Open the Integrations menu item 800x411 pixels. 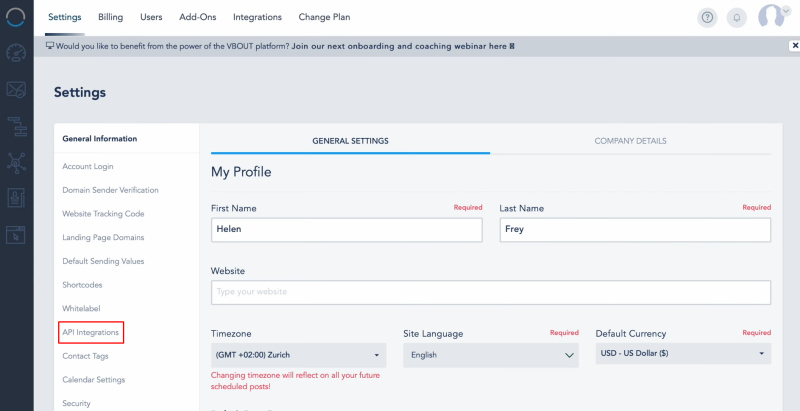[x=257, y=17]
